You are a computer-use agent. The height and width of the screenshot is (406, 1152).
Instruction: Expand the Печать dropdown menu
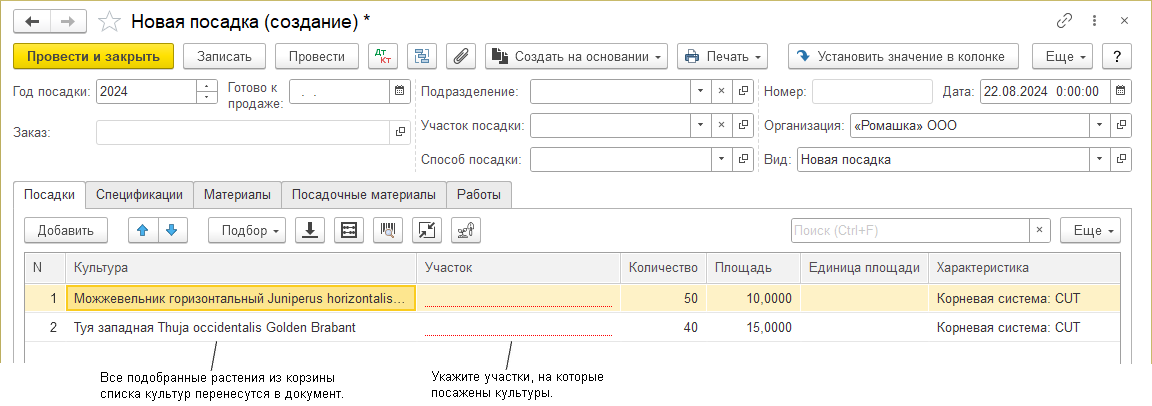coord(721,57)
